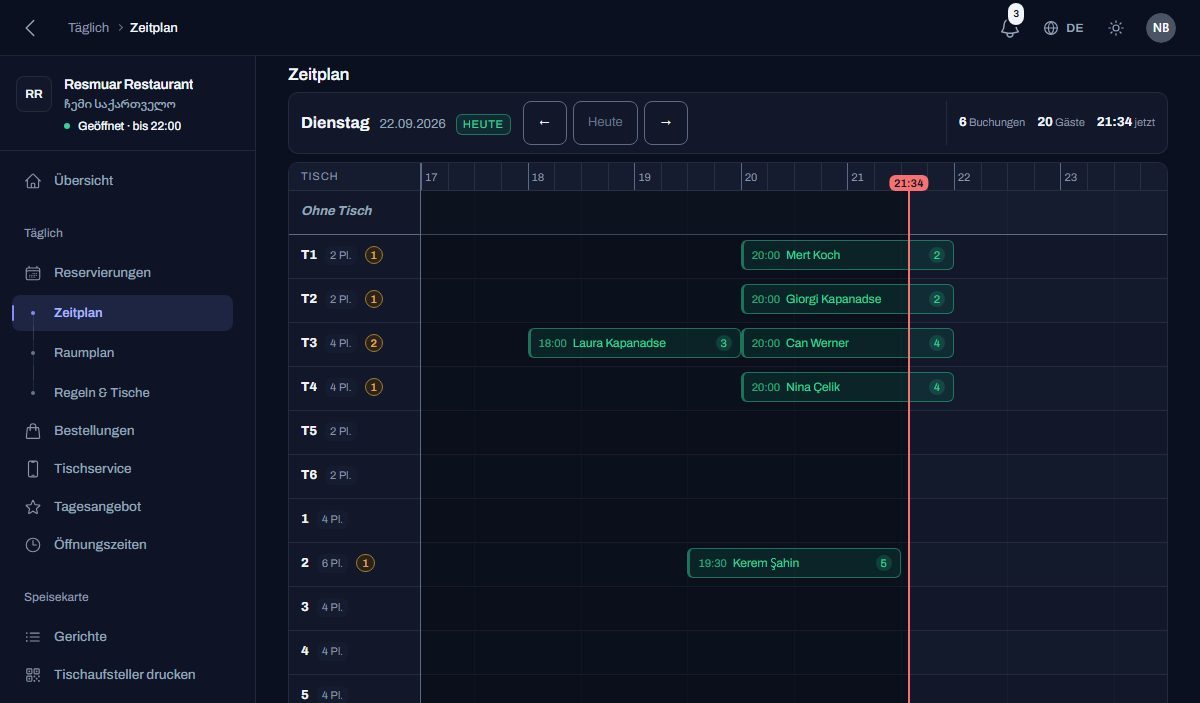
Task: Click booking count badge for 6-seat table 2
Action: pos(365,563)
